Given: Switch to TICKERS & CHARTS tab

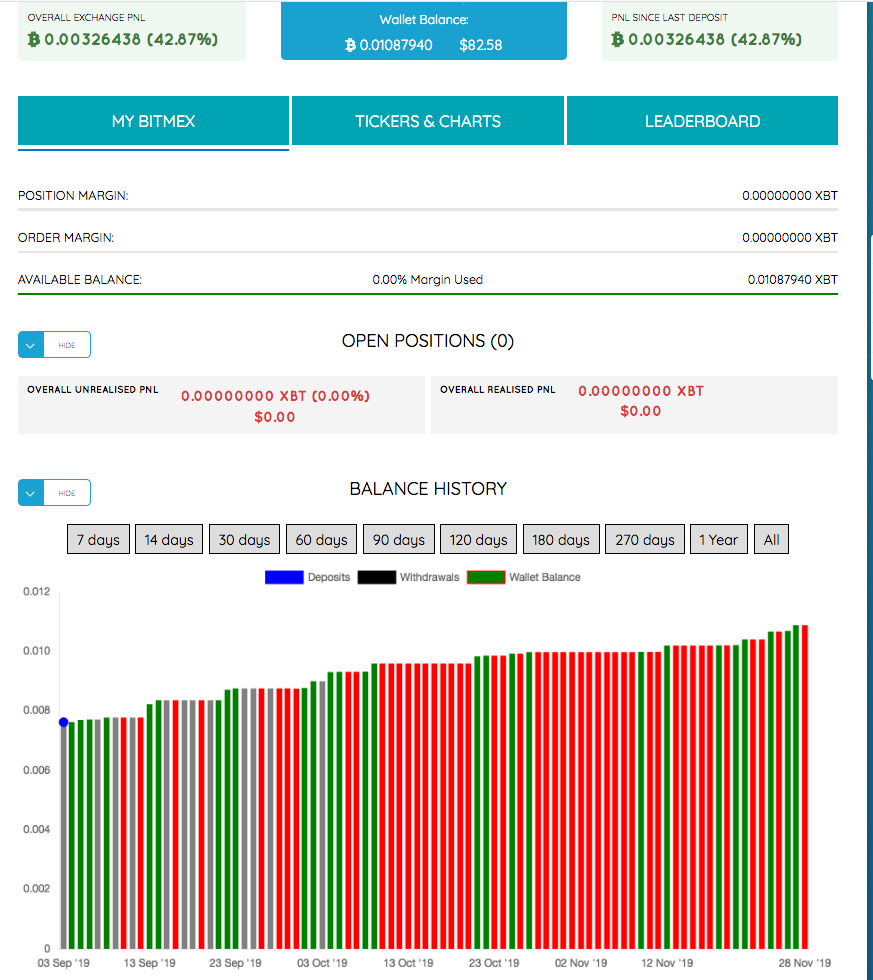Looking at the screenshot, I should tap(427, 121).
